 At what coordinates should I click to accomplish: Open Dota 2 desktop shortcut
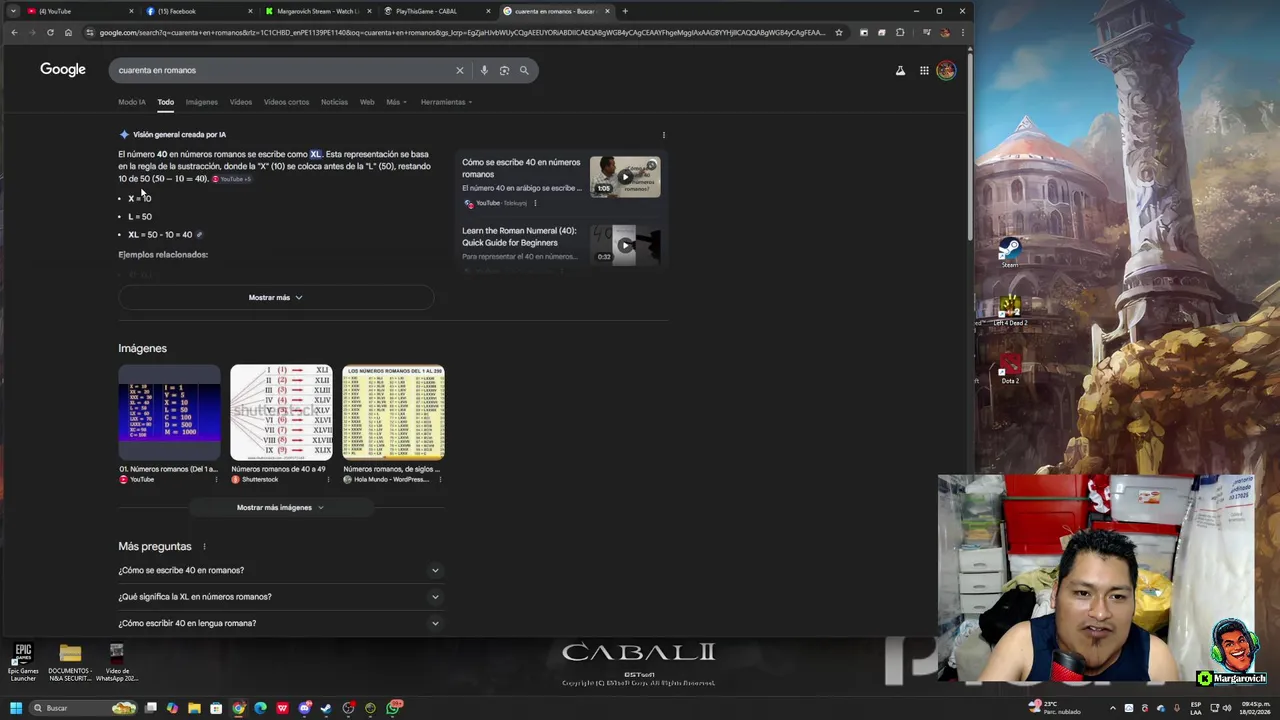coord(1010,368)
